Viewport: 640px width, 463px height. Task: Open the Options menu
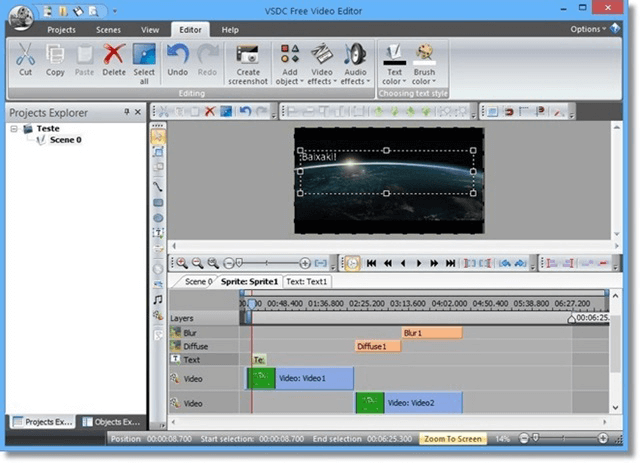coord(588,30)
